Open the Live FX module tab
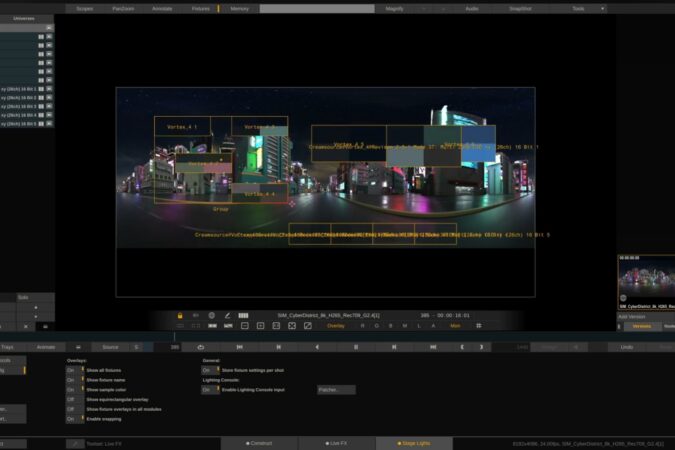The width and height of the screenshot is (675, 450). 336,443
